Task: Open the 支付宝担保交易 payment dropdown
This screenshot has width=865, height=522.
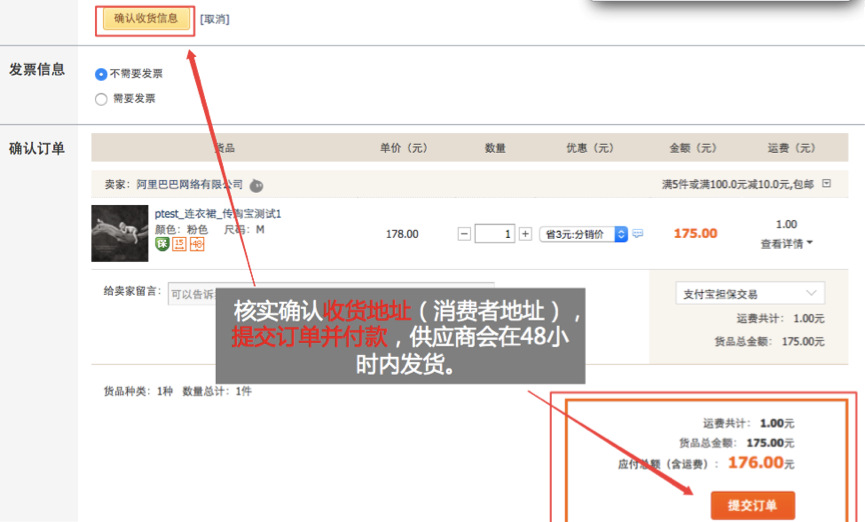Action: pyautogui.click(x=750, y=294)
